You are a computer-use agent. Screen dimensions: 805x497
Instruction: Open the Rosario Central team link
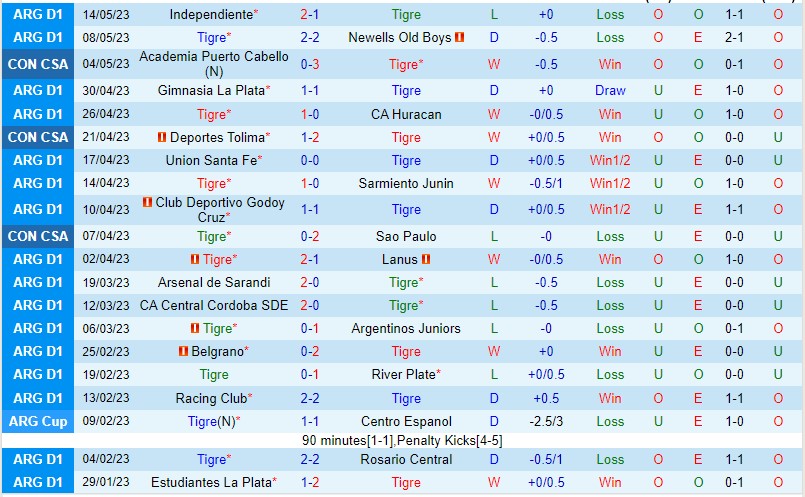[406, 459]
